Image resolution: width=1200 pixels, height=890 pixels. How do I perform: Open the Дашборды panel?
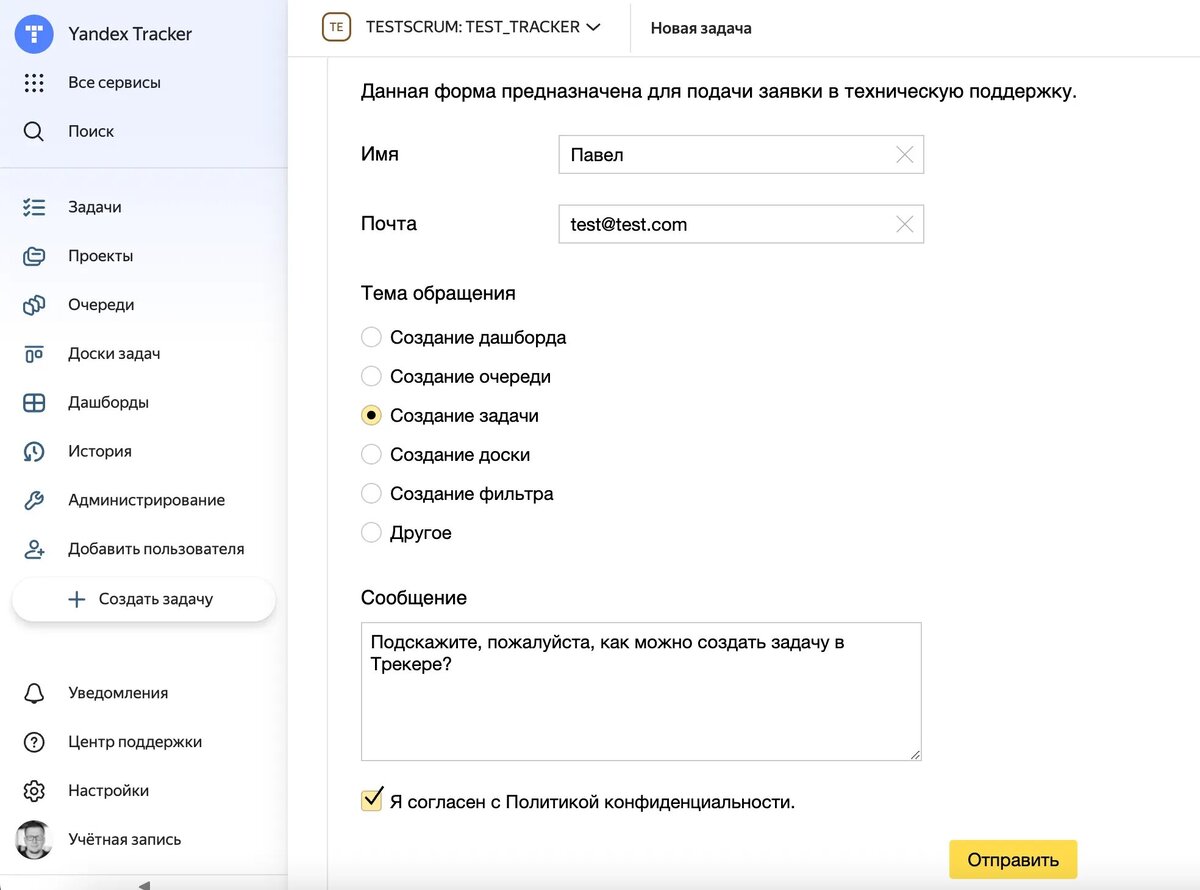pos(107,402)
